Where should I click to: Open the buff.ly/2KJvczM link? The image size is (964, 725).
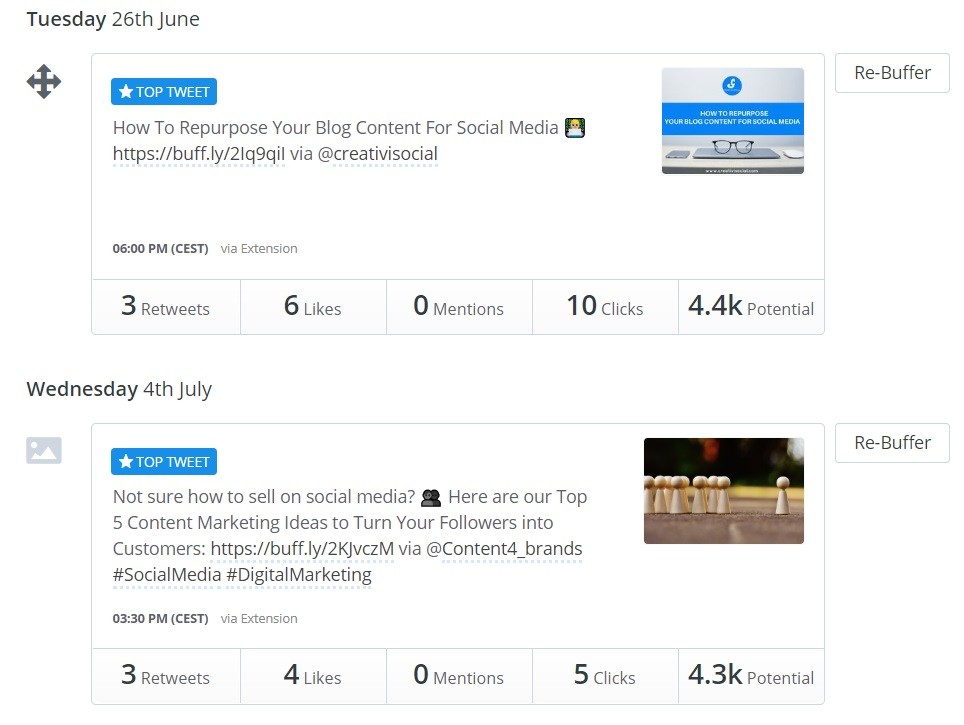(302, 549)
